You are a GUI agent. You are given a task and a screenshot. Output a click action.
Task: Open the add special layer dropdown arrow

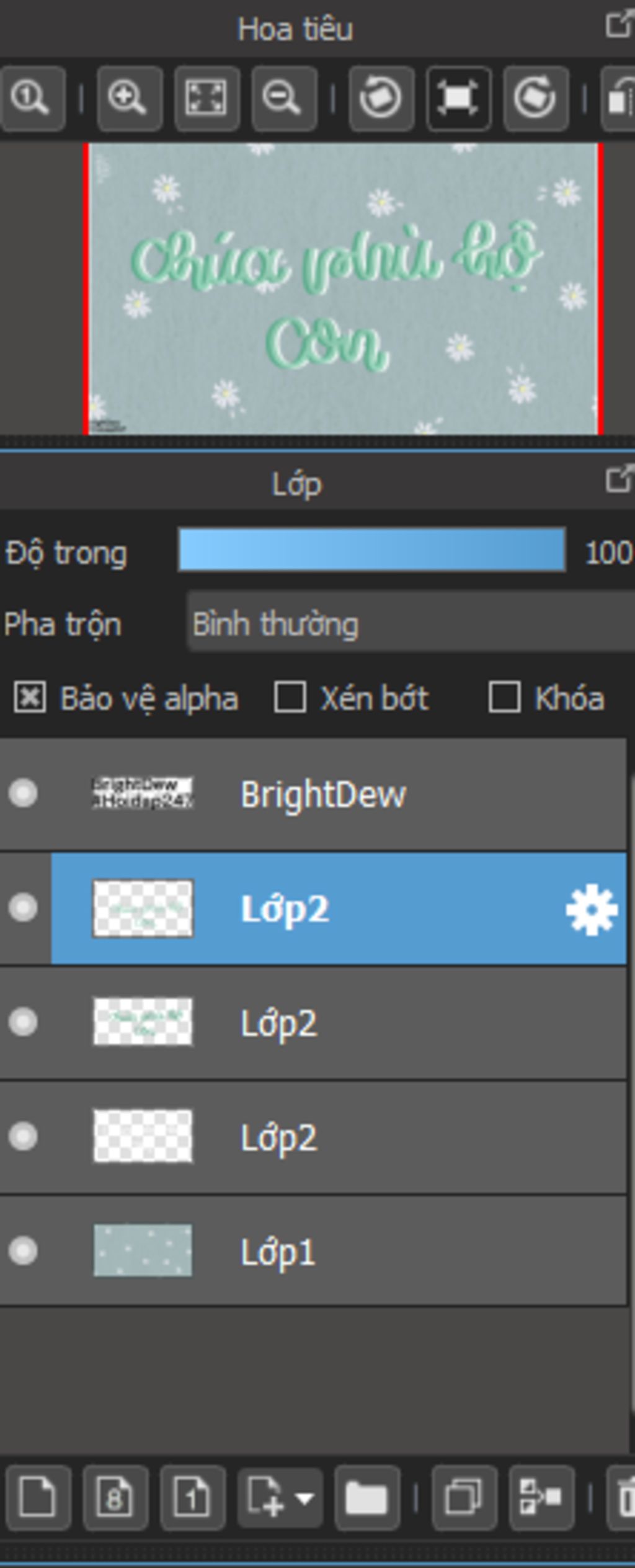[x=304, y=1499]
